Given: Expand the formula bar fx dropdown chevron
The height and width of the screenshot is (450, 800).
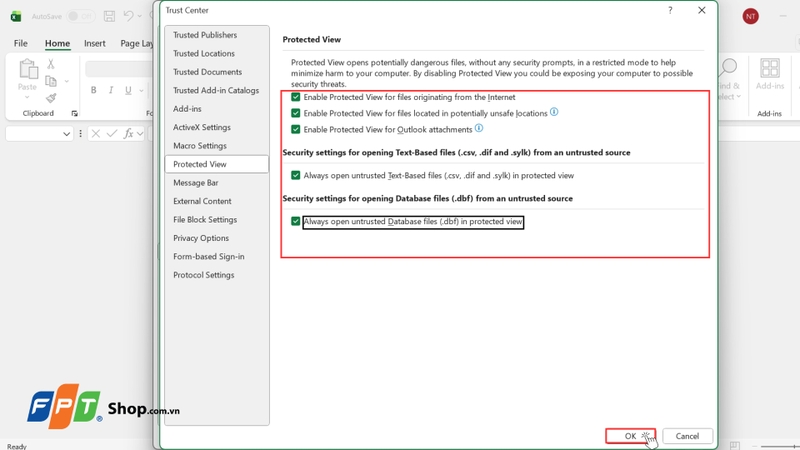Looking at the screenshot, I should [140, 134].
